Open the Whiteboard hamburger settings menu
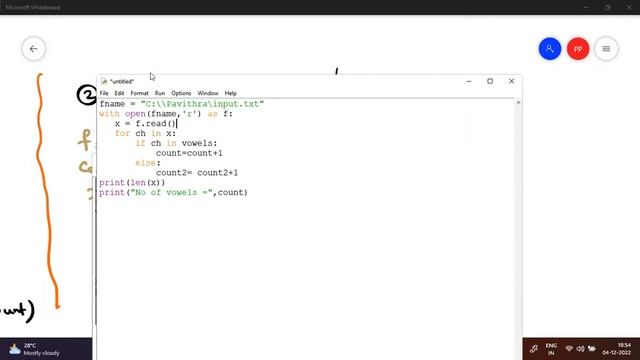Image resolution: width=640 pixels, height=360 pixels. coord(606,49)
